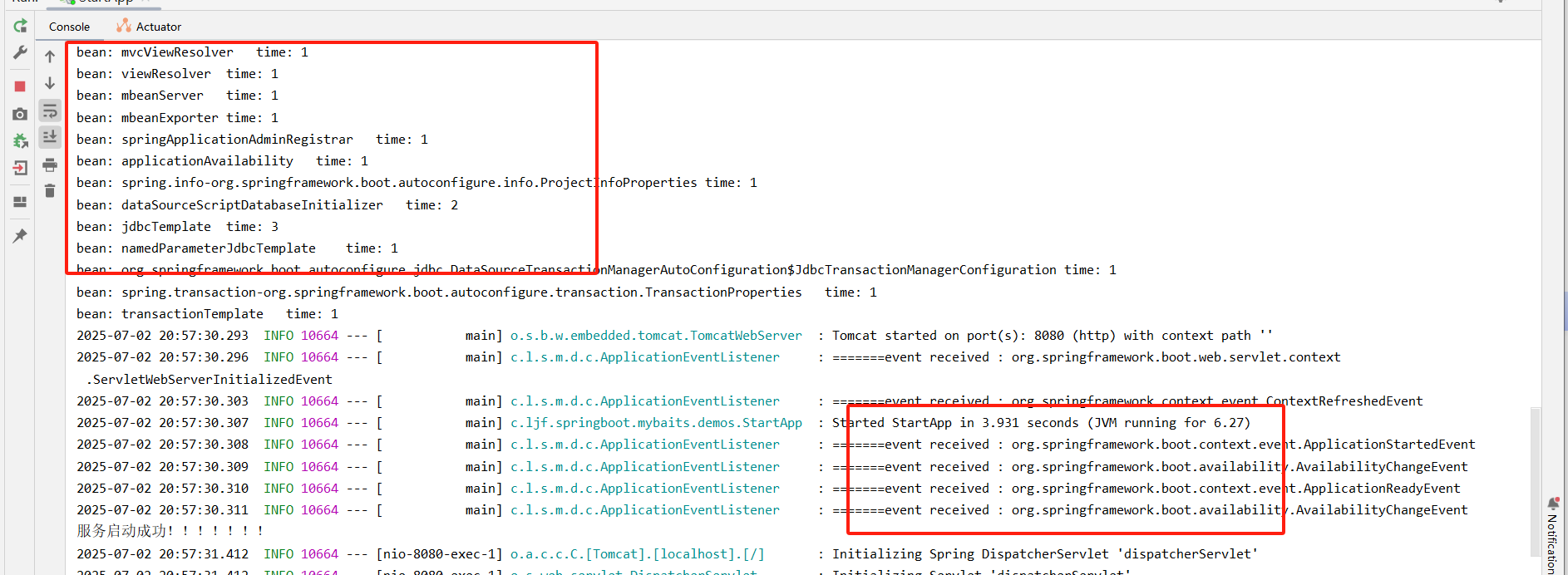Click 'Tomcat started on port(s): 8080' message

[x=1053, y=336]
